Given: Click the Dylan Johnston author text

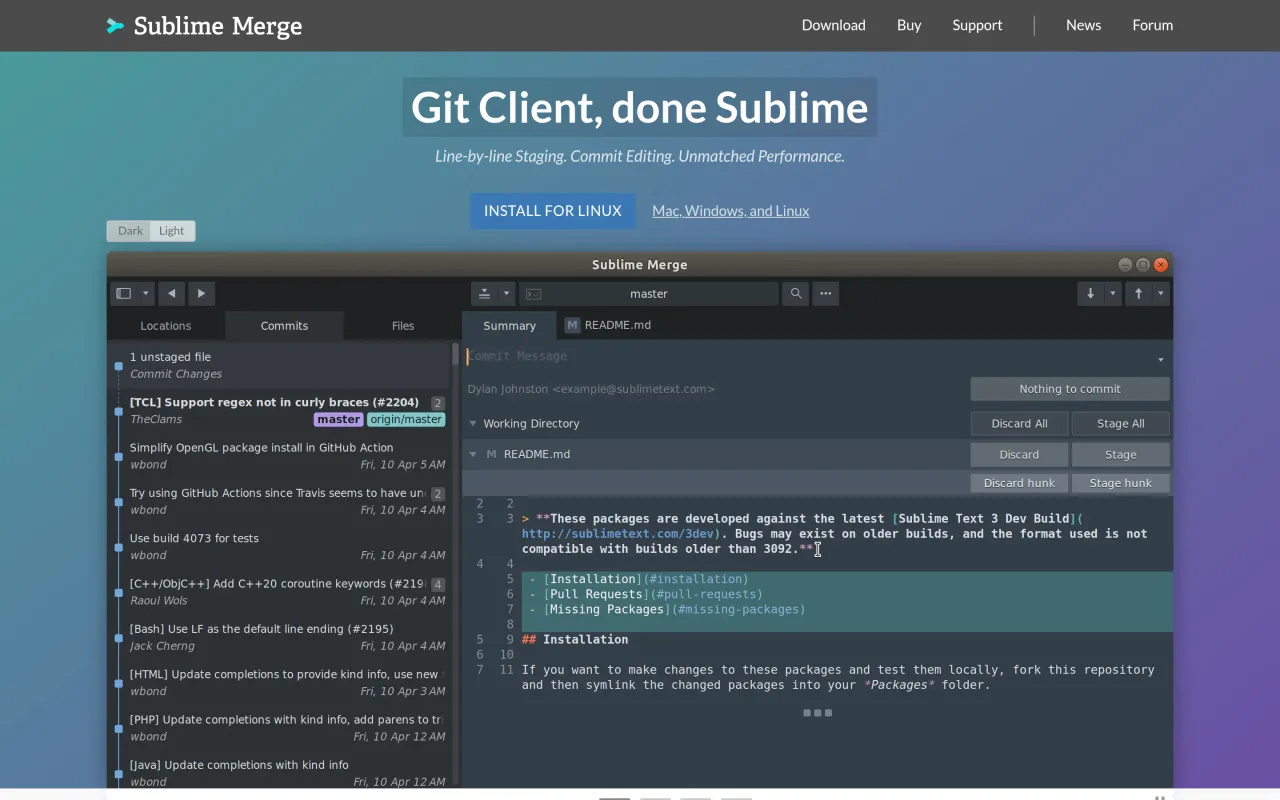Looking at the screenshot, I should [591, 389].
